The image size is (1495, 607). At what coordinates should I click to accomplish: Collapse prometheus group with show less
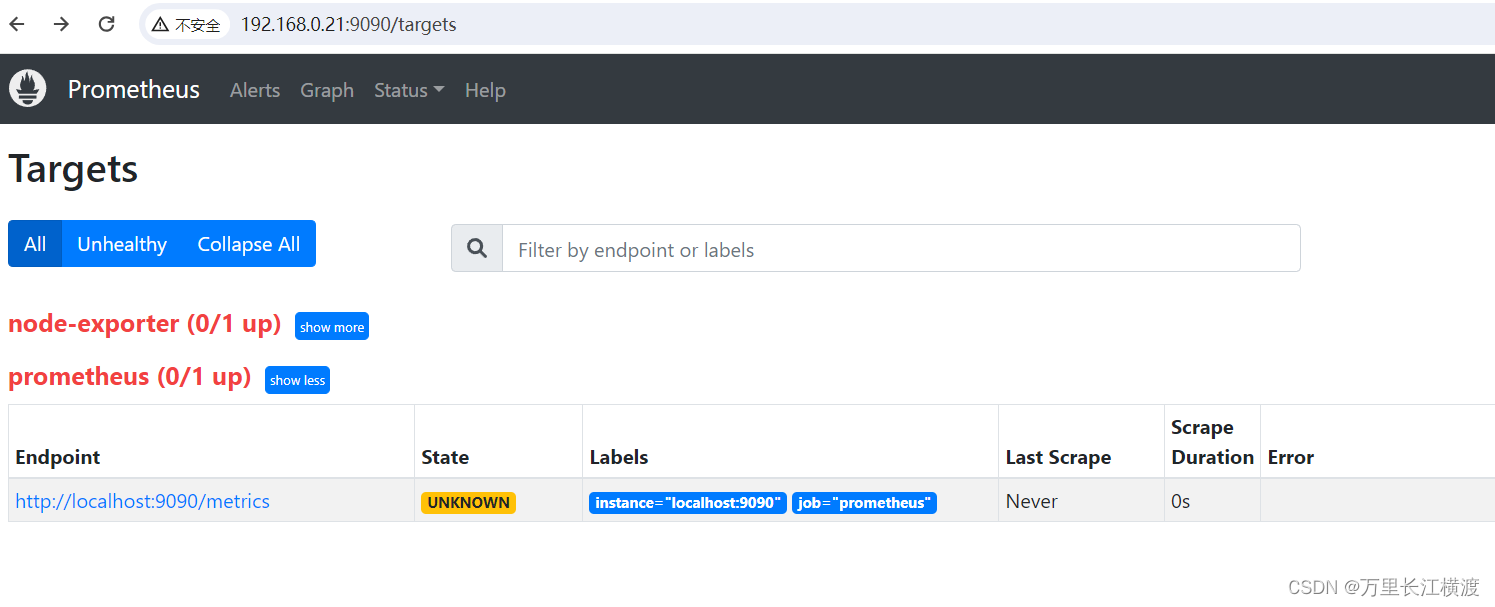297,380
